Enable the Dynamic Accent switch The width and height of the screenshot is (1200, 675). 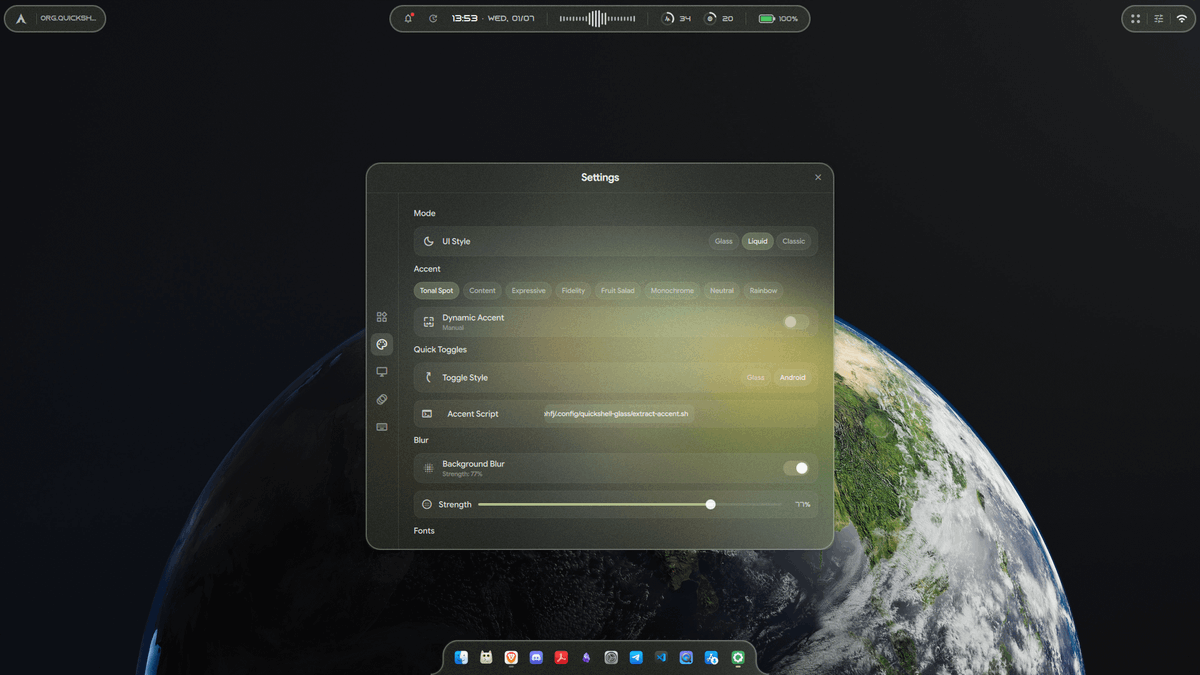(x=796, y=322)
